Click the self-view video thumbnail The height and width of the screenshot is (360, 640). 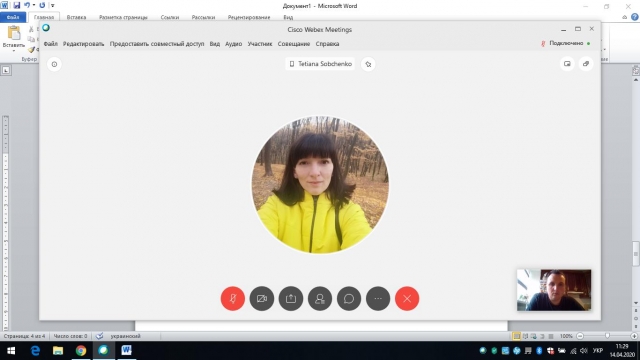[554, 290]
